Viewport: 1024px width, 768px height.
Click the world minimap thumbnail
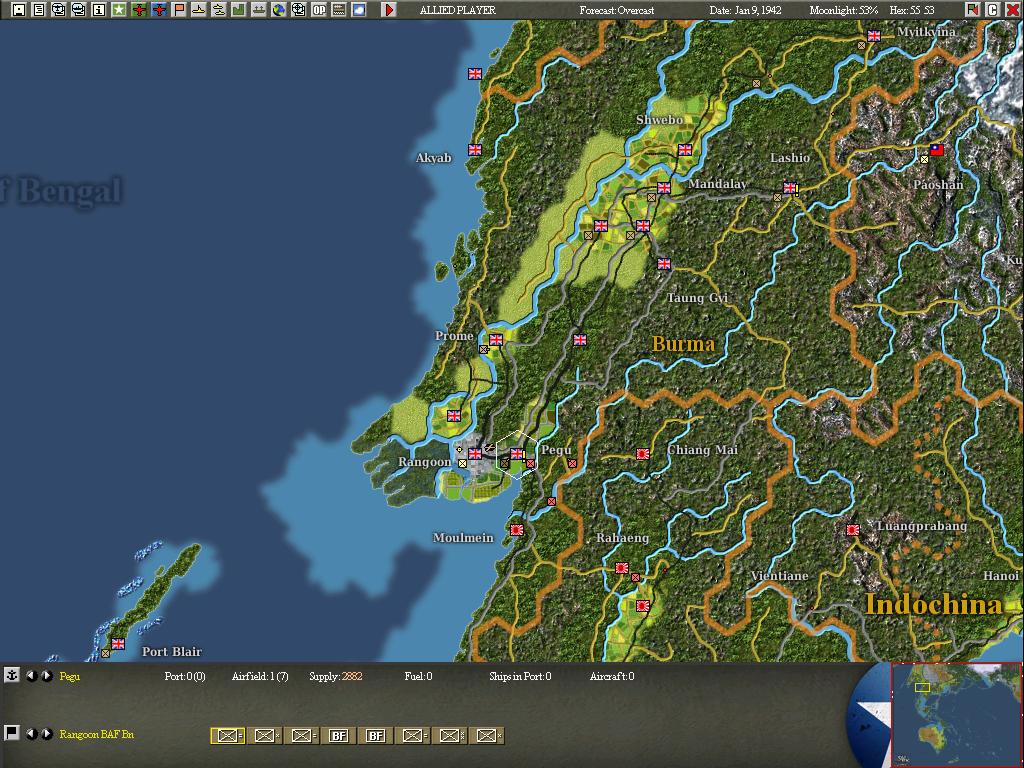pos(955,714)
